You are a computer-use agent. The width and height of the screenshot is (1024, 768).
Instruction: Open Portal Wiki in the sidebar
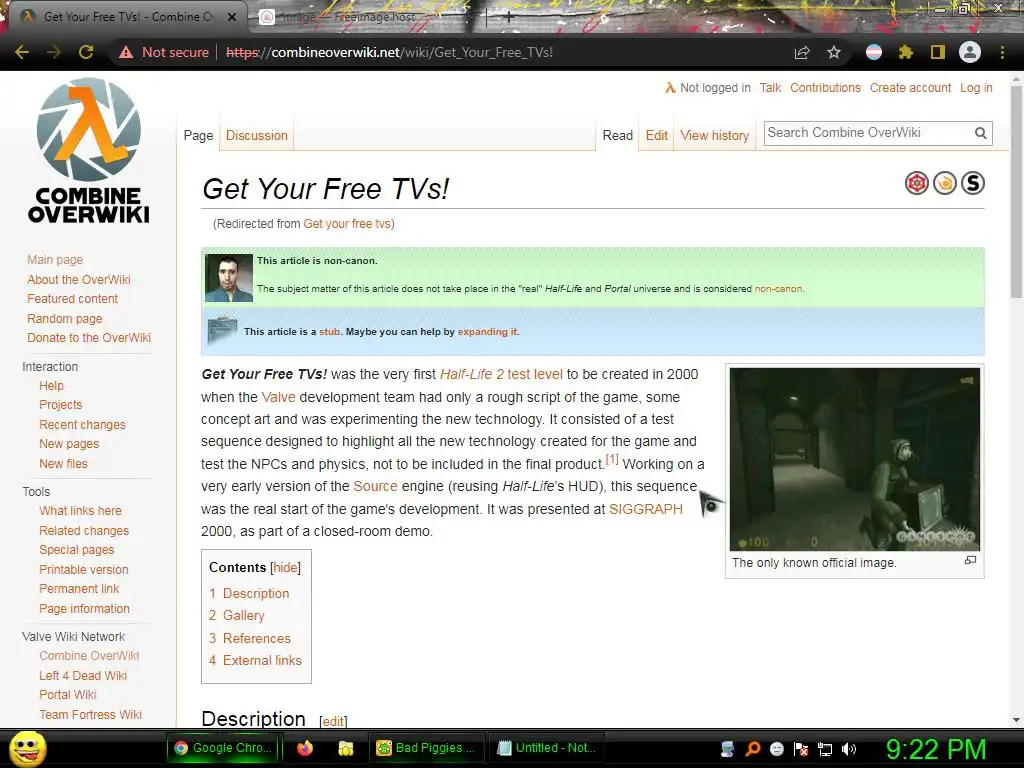point(68,695)
